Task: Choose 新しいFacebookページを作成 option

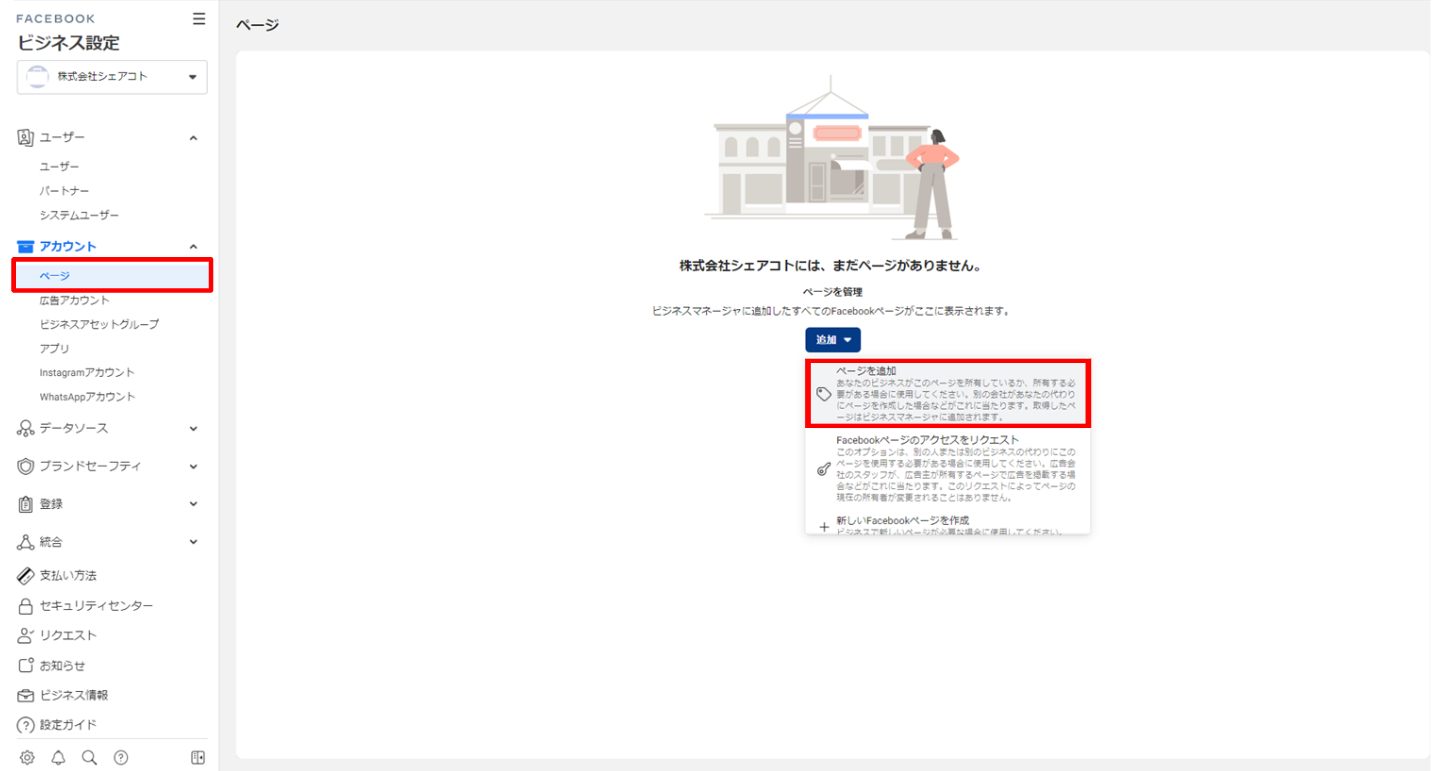Action: (x=948, y=524)
